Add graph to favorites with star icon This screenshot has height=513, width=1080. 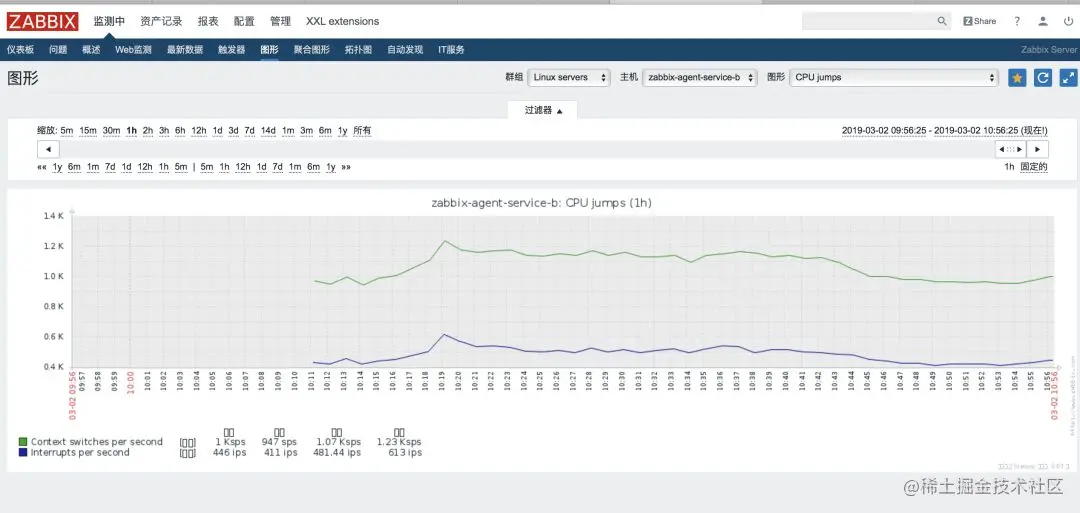(x=1017, y=78)
